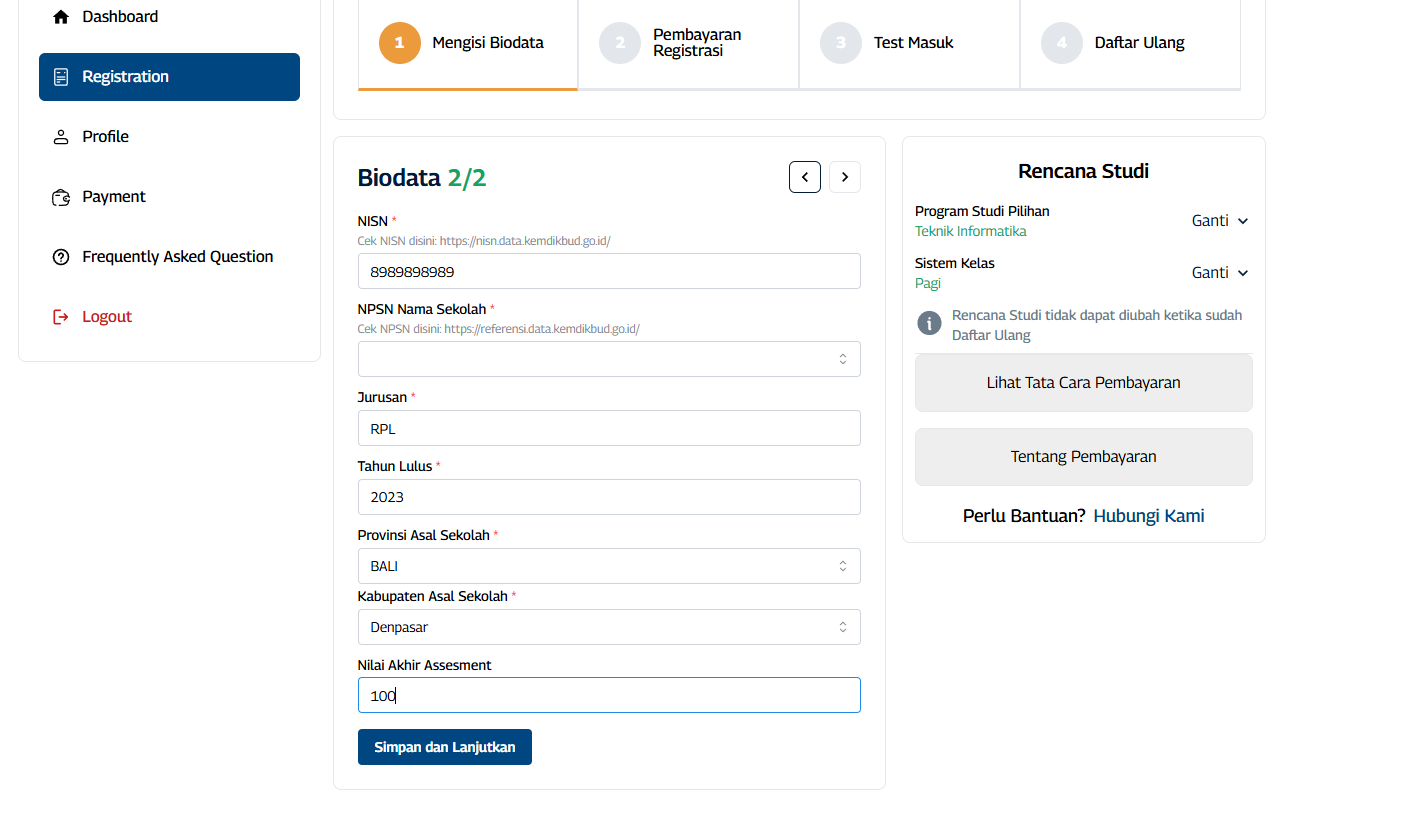Click the FAQ question mark icon
Image resolution: width=1402 pixels, height=816 pixels.
(x=61, y=257)
